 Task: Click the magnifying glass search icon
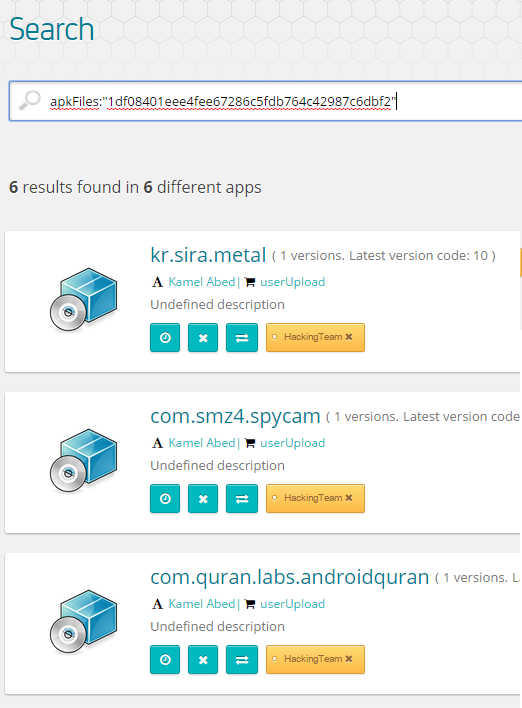30,100
